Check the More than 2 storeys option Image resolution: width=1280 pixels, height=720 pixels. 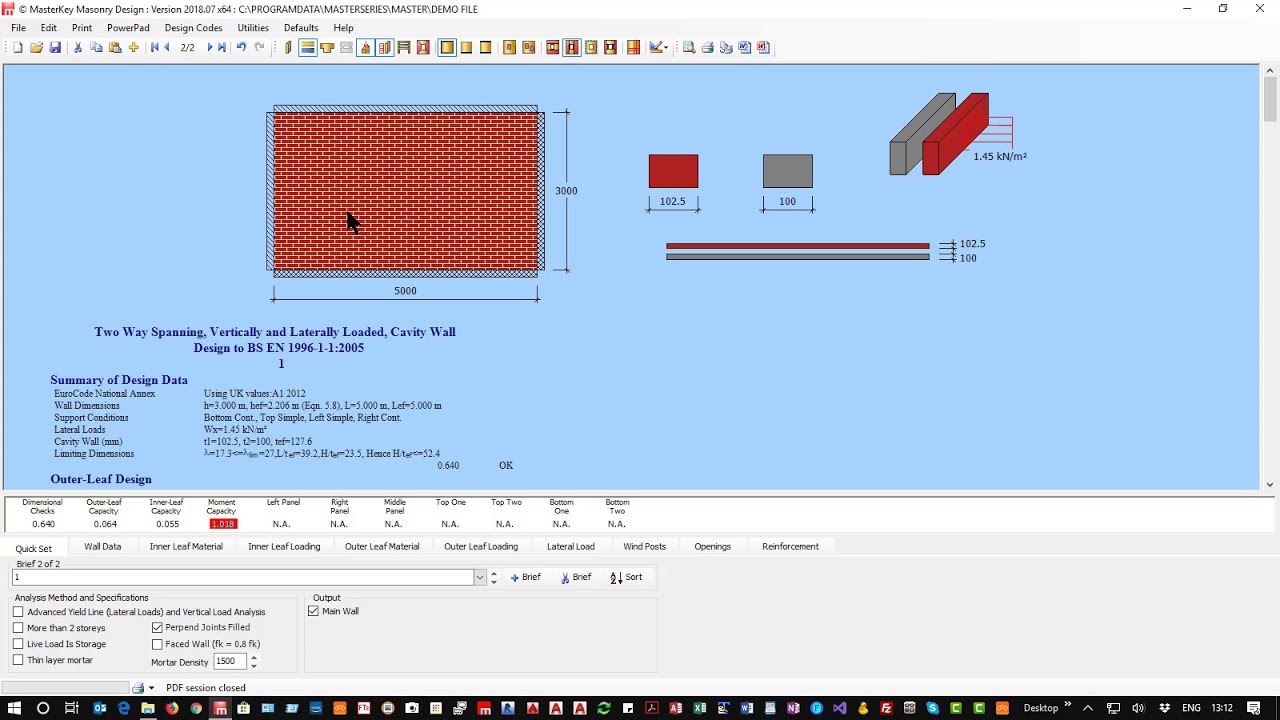[18, 628]
